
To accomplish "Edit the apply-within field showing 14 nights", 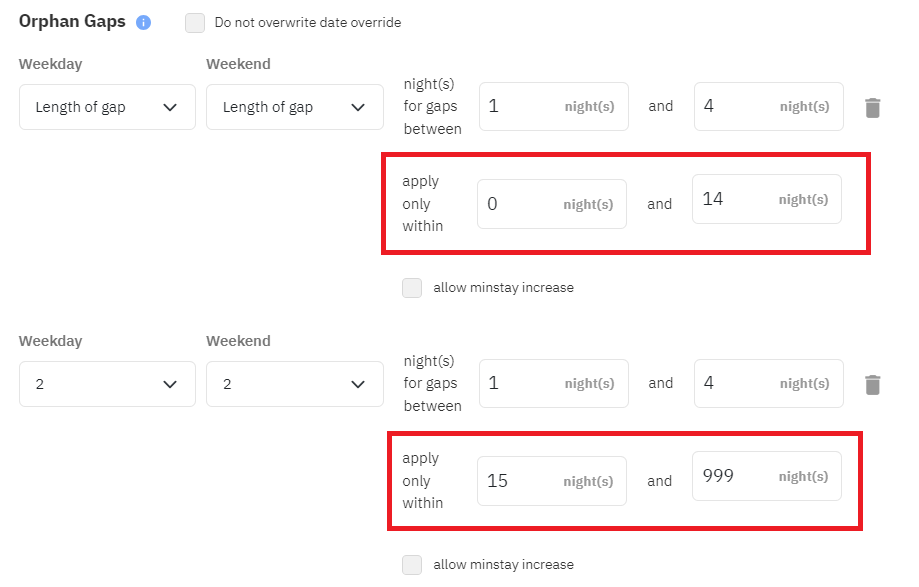I will [x=734, y=200].
